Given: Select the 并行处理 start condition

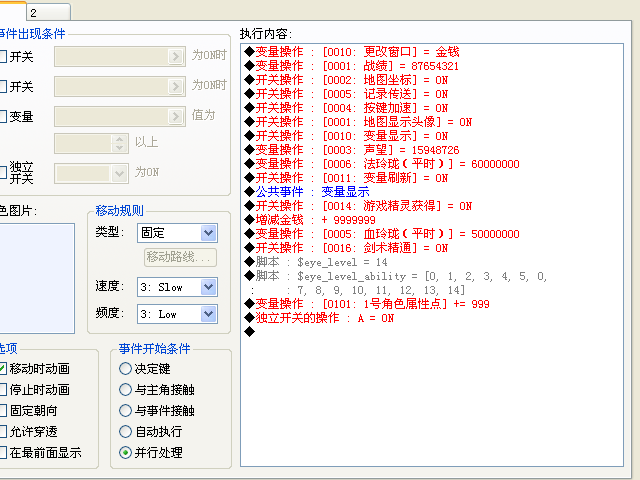Looking at the screenshot, I should pos(125,453).
